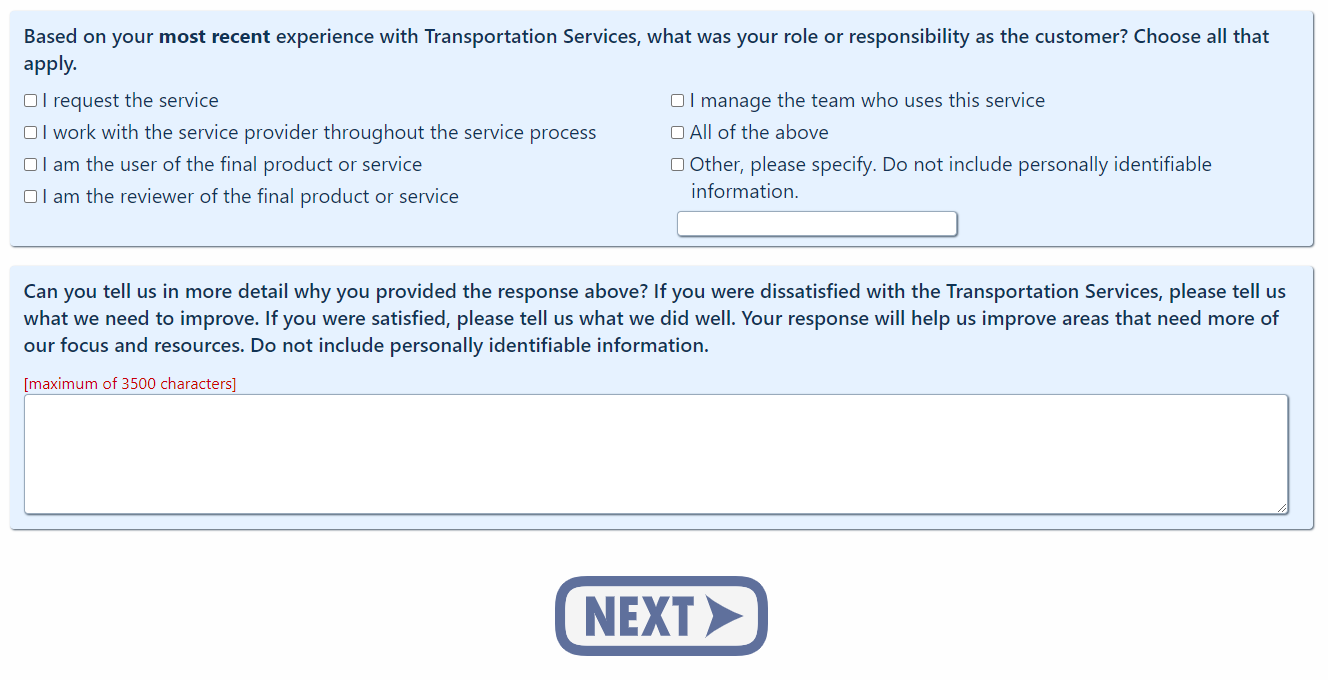Check the reviewer of the final product box
1328x680 pixels.
click(31, 197)
